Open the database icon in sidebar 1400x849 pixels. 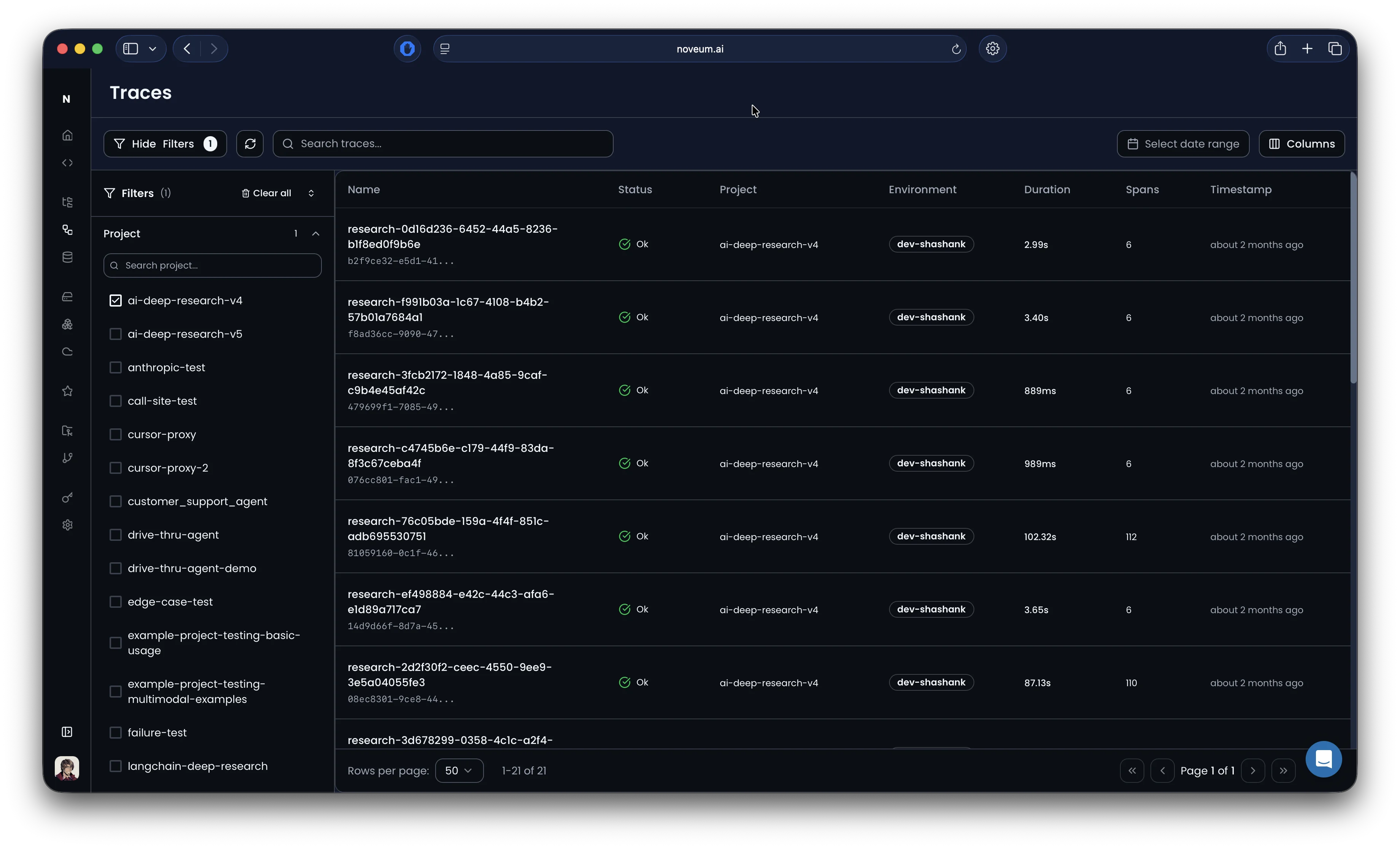[x=67, y=258]
